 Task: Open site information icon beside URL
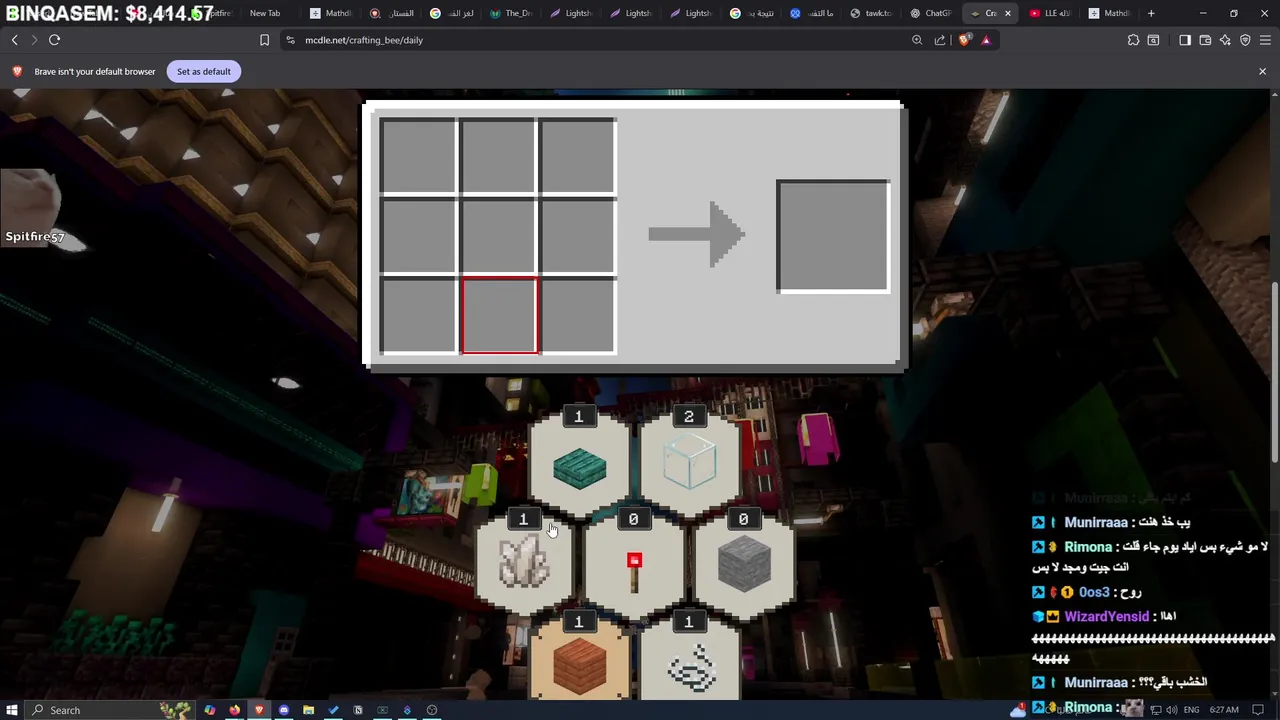[290, 40]
